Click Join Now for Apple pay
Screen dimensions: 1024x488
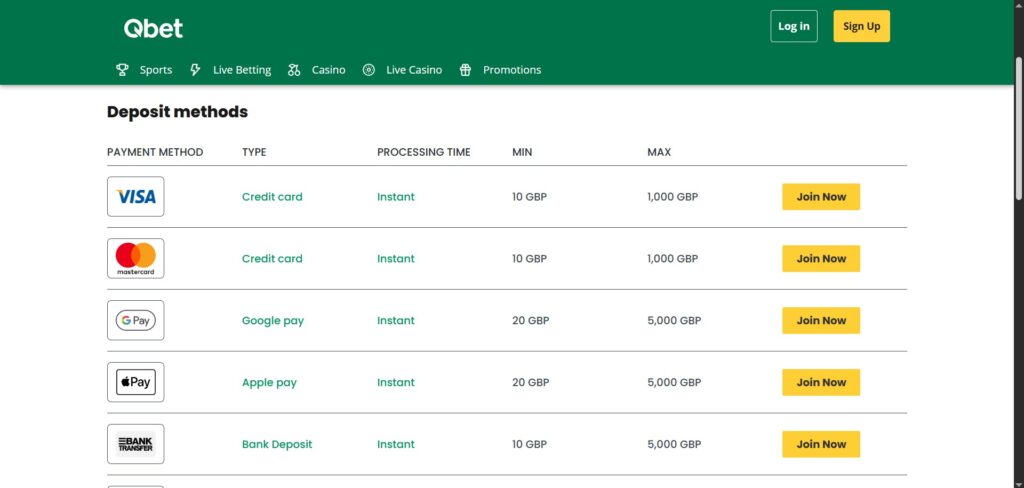pos(820,383)
